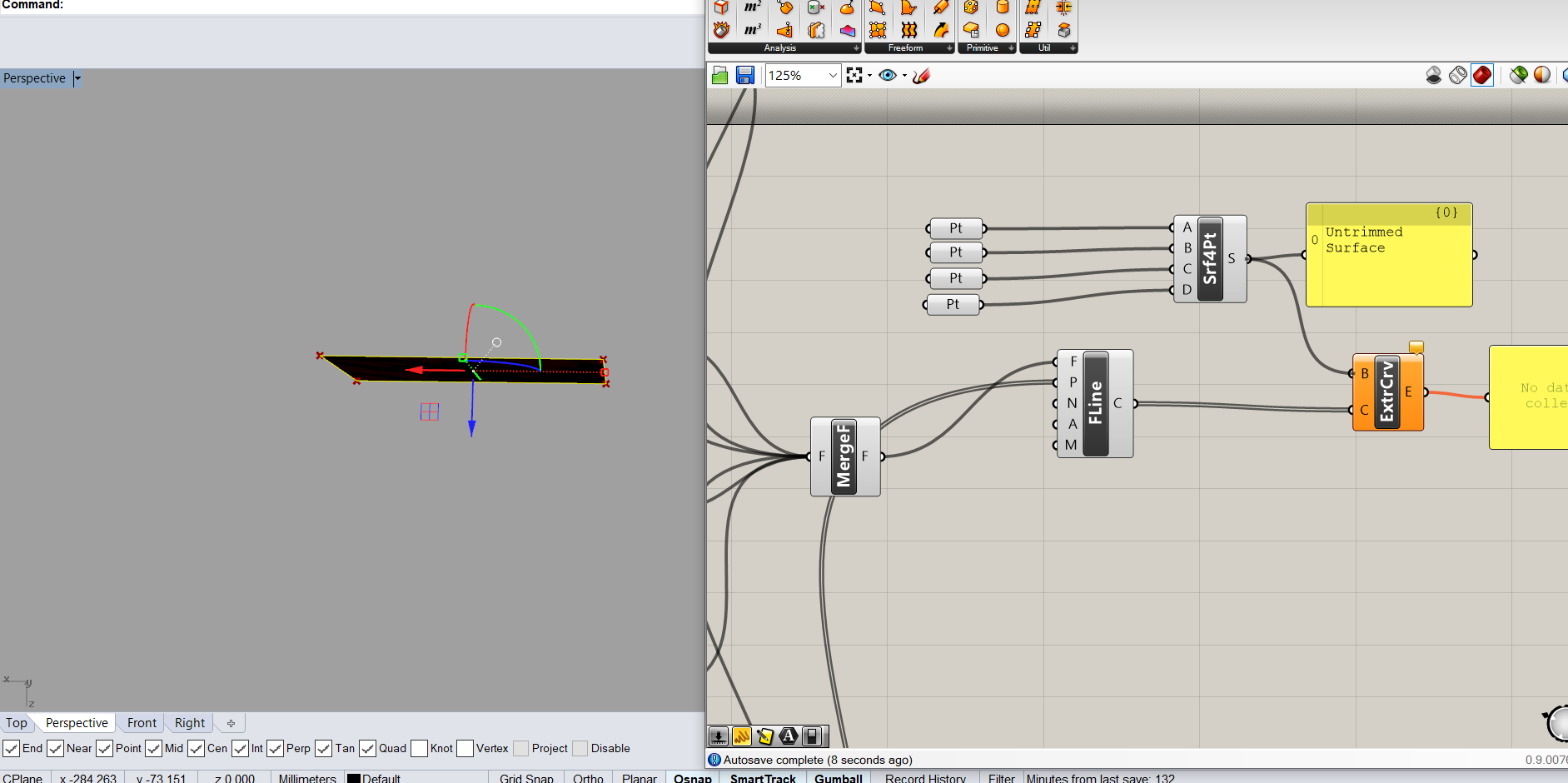Toggle Gumball in the status bar
Viewport: 1568px width, 783px height.
tap(839, 778)
